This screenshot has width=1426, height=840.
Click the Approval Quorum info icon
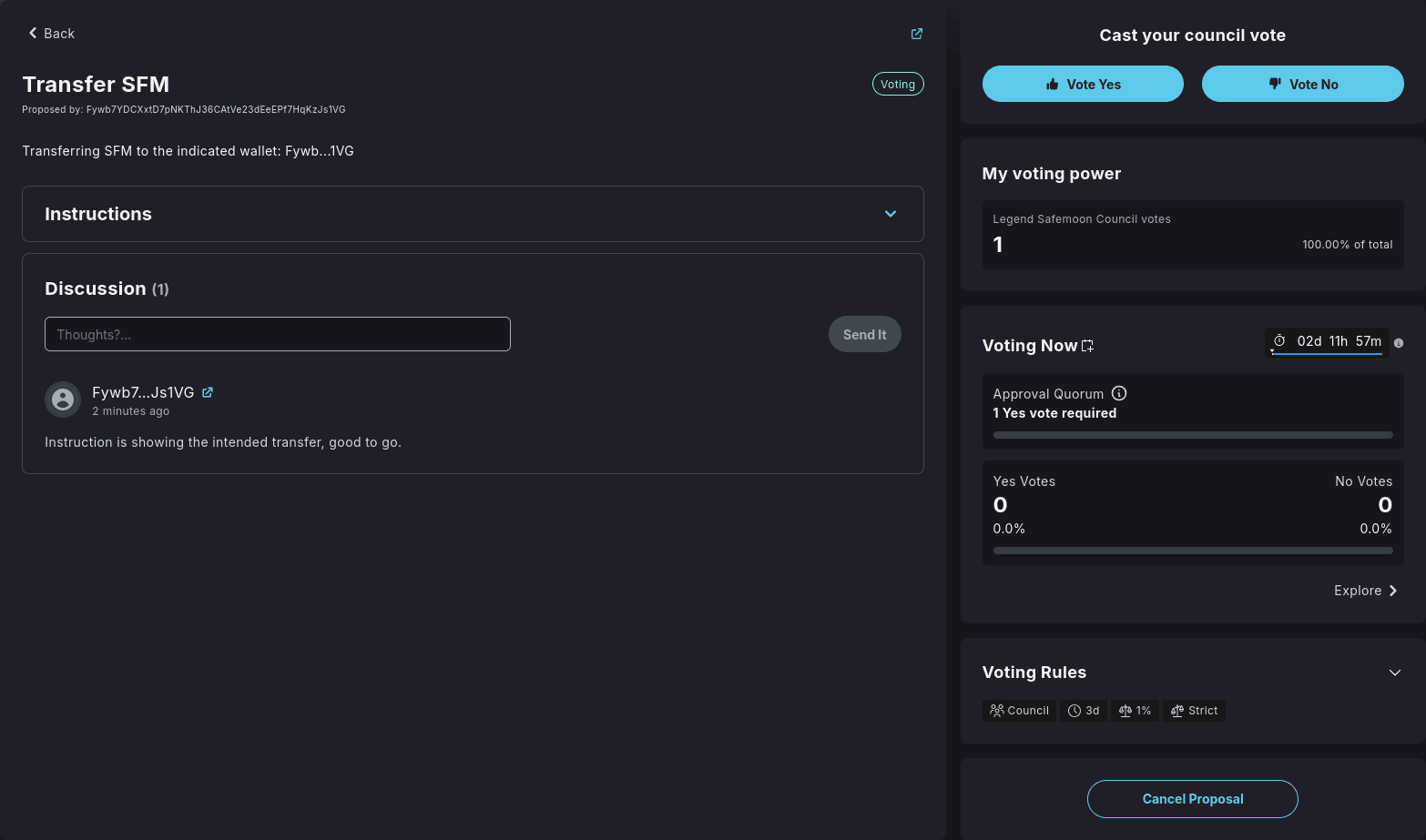tap(1119, 393)
